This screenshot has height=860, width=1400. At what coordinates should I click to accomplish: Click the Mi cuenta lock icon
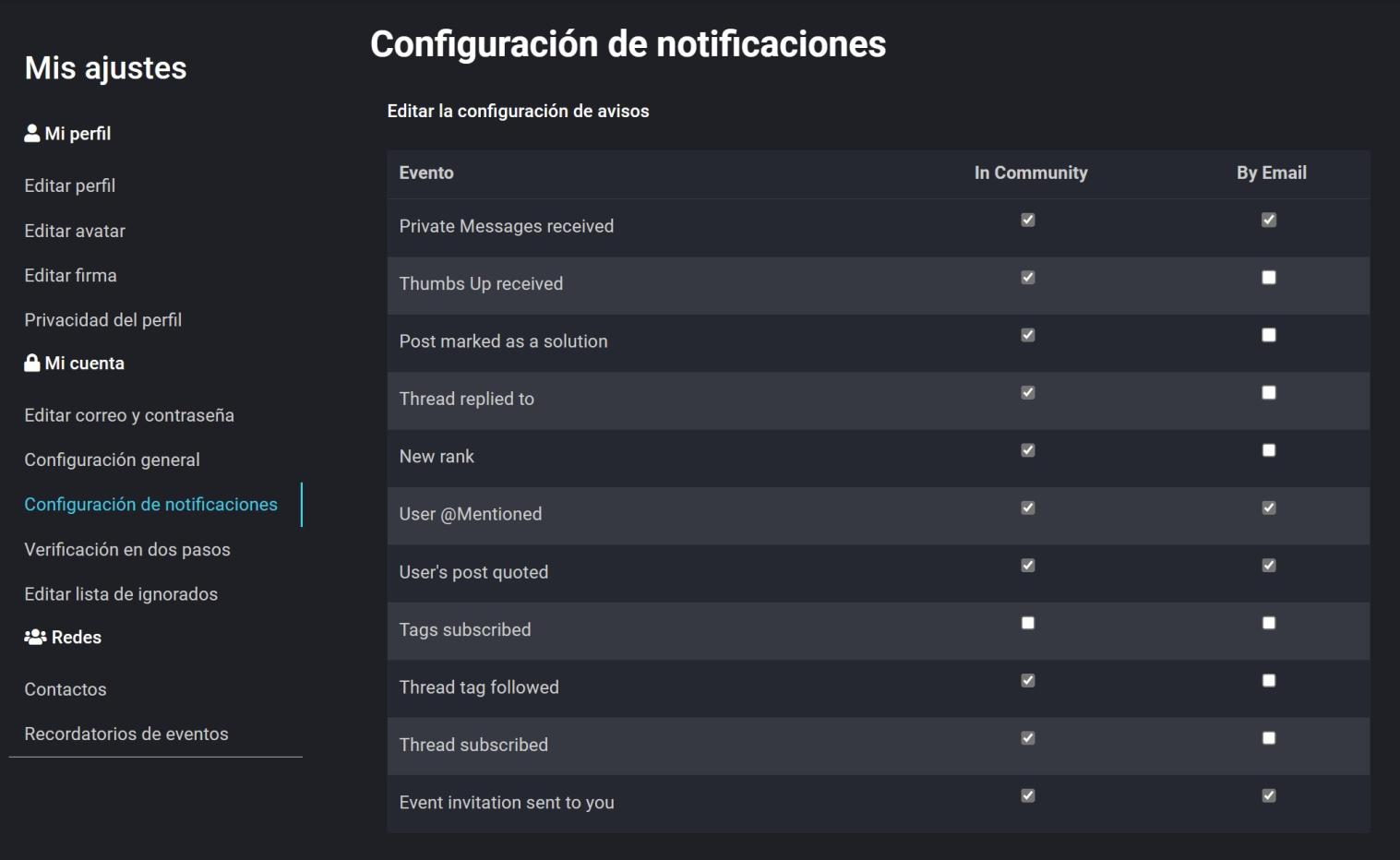32,363
